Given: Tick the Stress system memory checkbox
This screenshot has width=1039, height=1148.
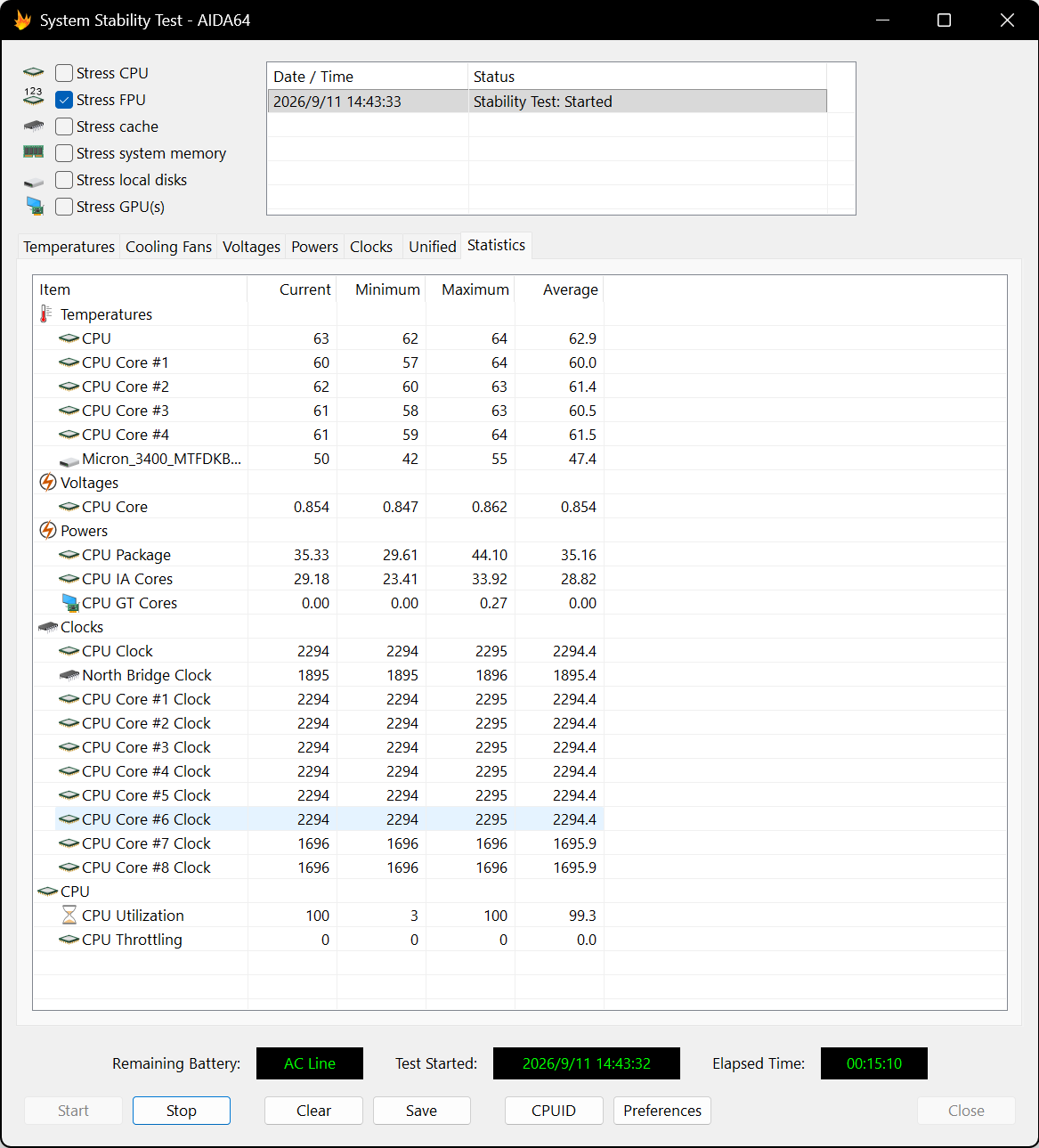Looking at the screenshot, I should [64, 153].
